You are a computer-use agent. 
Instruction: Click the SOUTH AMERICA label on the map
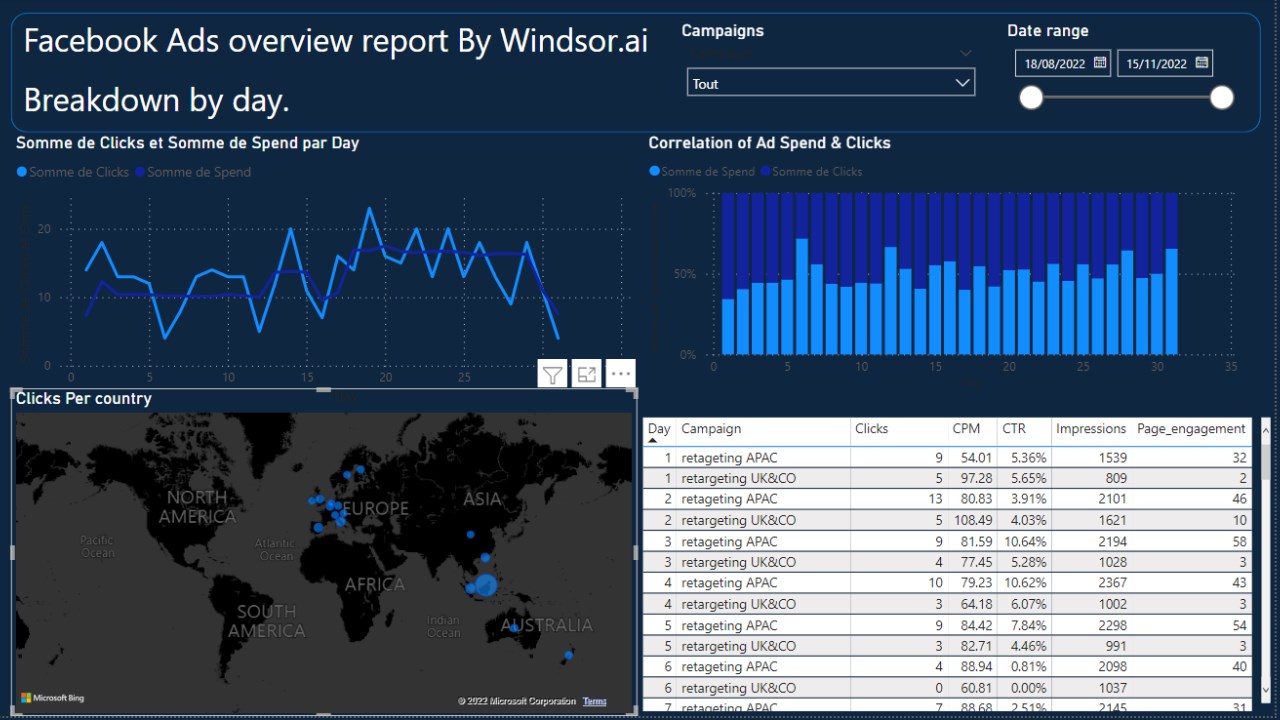[x=266, y=621]
